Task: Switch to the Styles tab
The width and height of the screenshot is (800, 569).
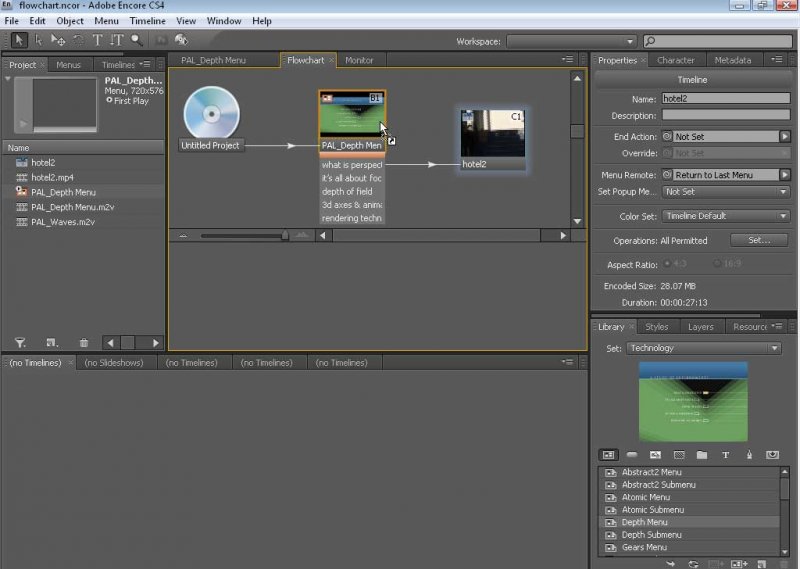Action: (656, 327)
